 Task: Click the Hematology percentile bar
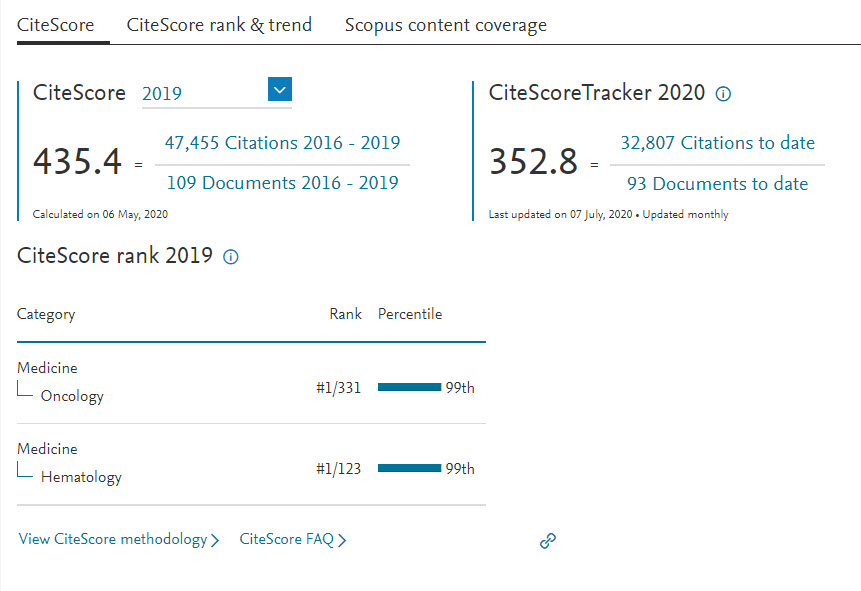(409, 468)
